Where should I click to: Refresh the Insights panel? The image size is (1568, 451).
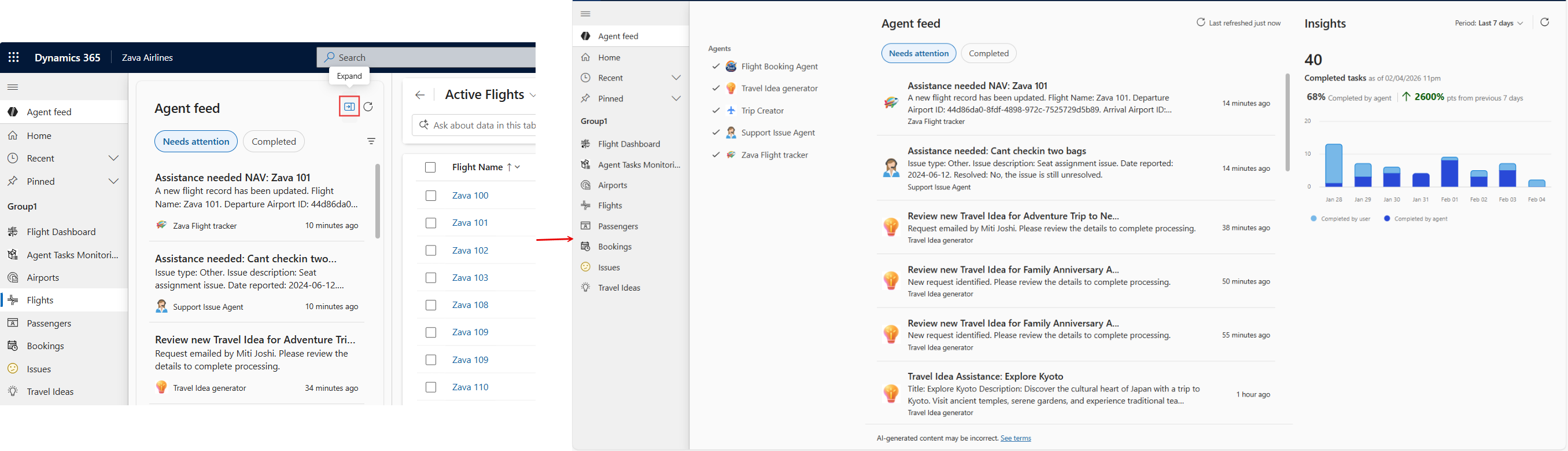[1545, 23]
